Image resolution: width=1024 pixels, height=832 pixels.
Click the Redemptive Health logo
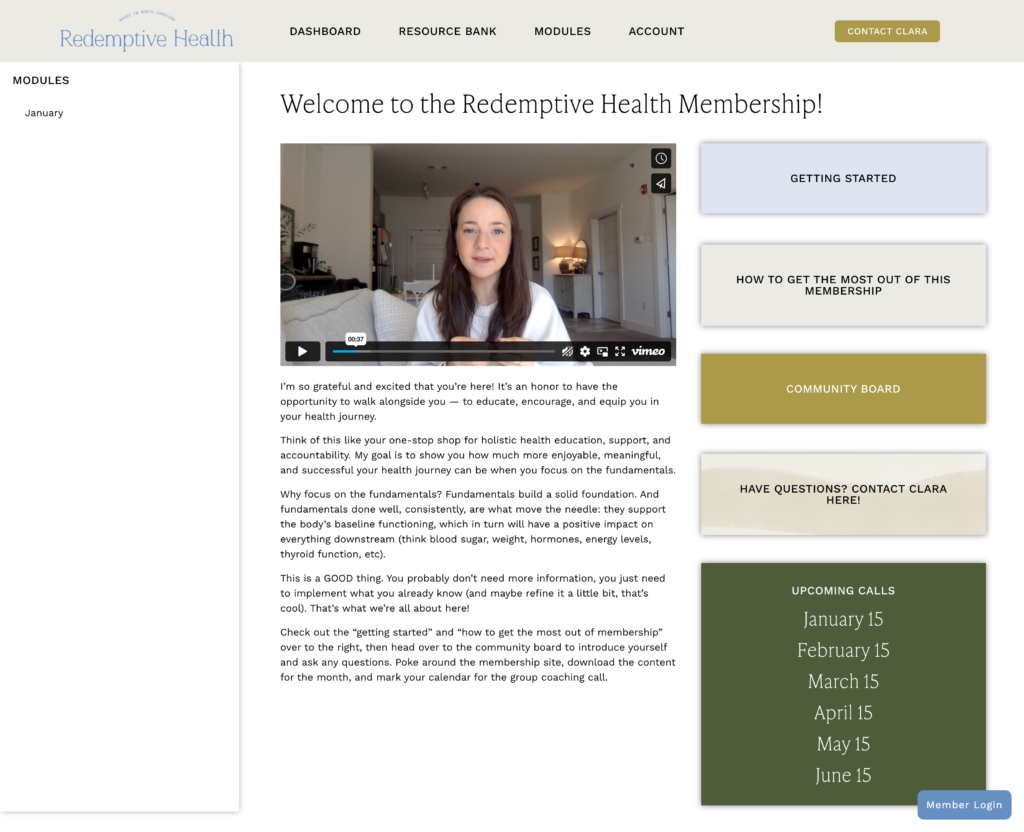(x=146, y=32)
